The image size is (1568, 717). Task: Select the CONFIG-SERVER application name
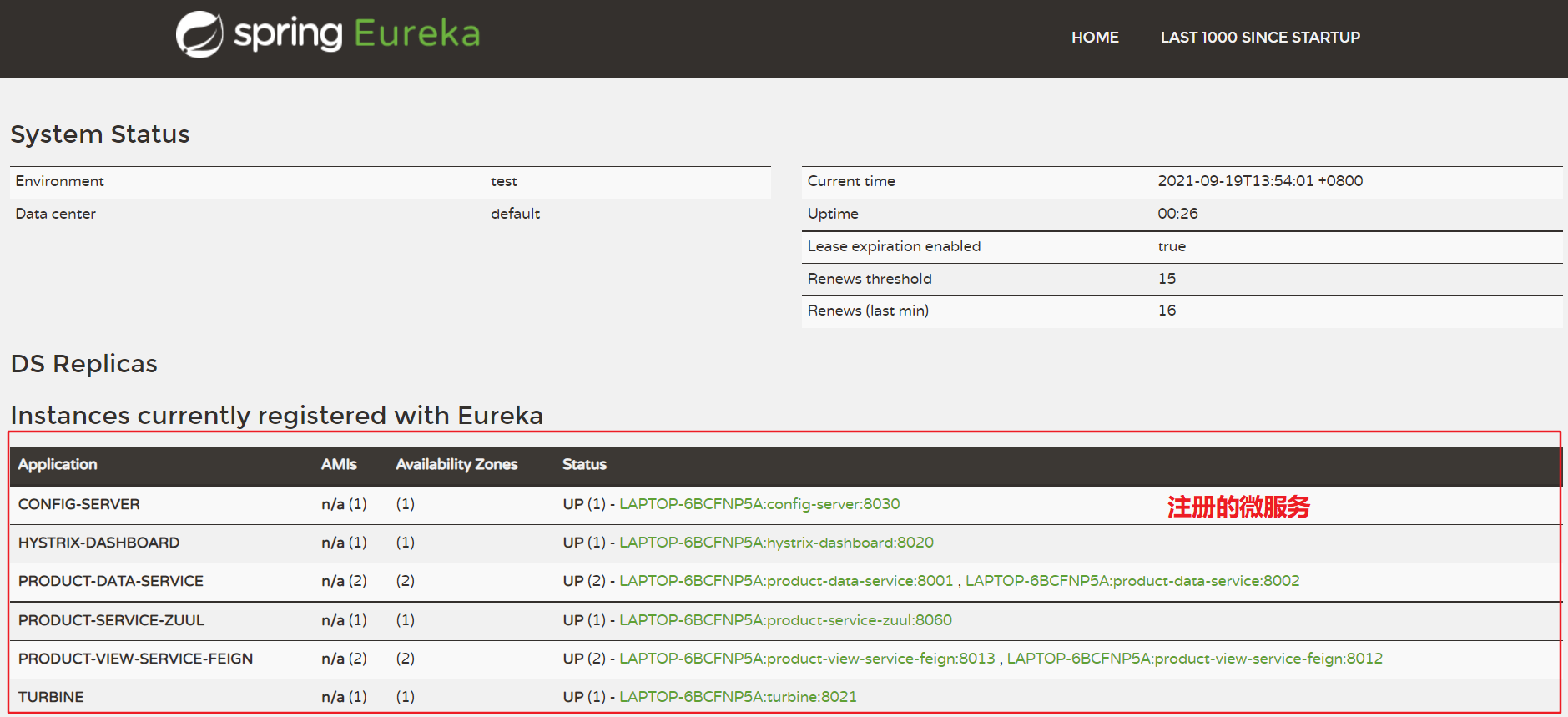click(x=79, y=504)
